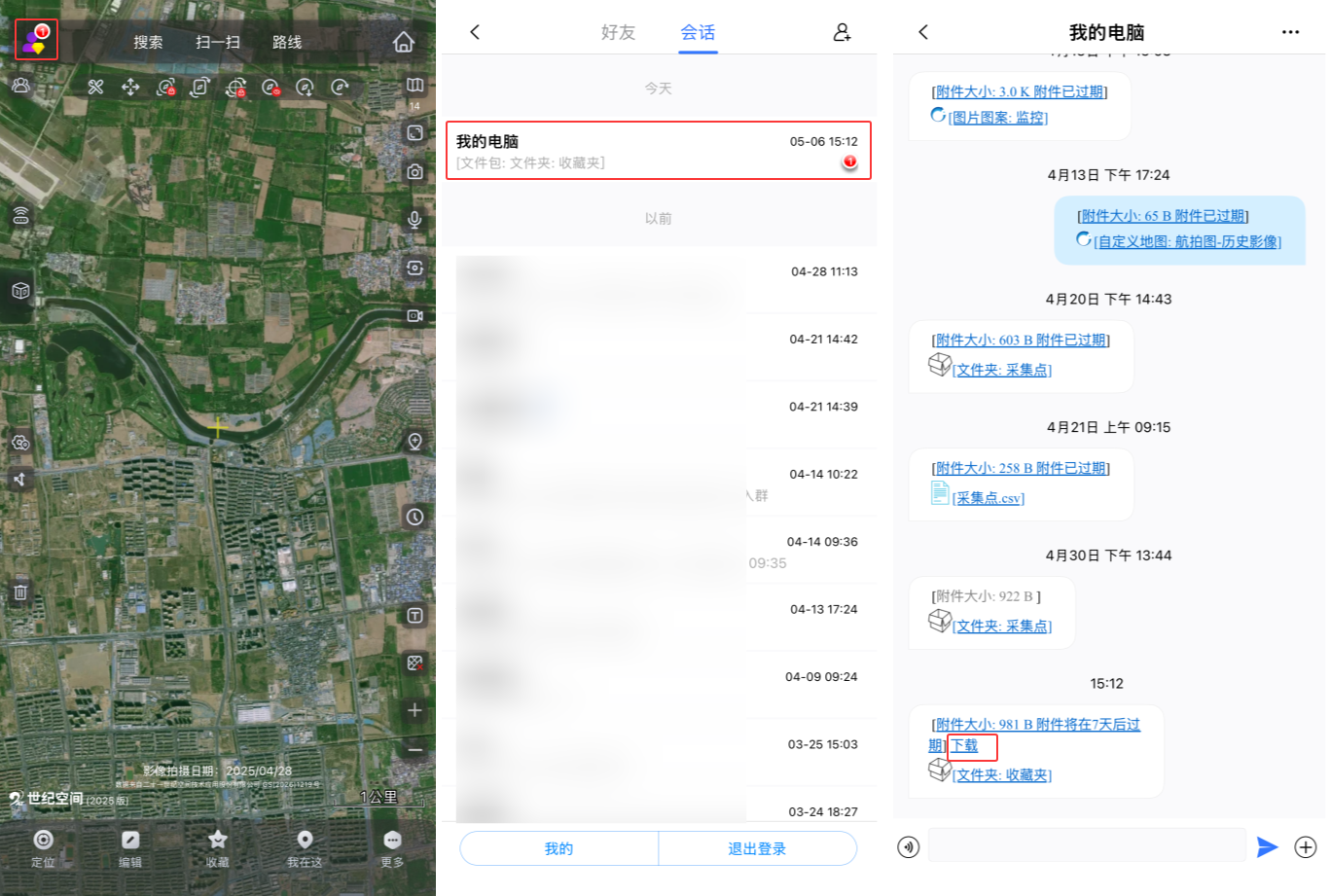The height and width of the screenshot is (896, 1330).
Task: Open 扫一扫 scanner in the map top bar
Action: pos(218,42)
